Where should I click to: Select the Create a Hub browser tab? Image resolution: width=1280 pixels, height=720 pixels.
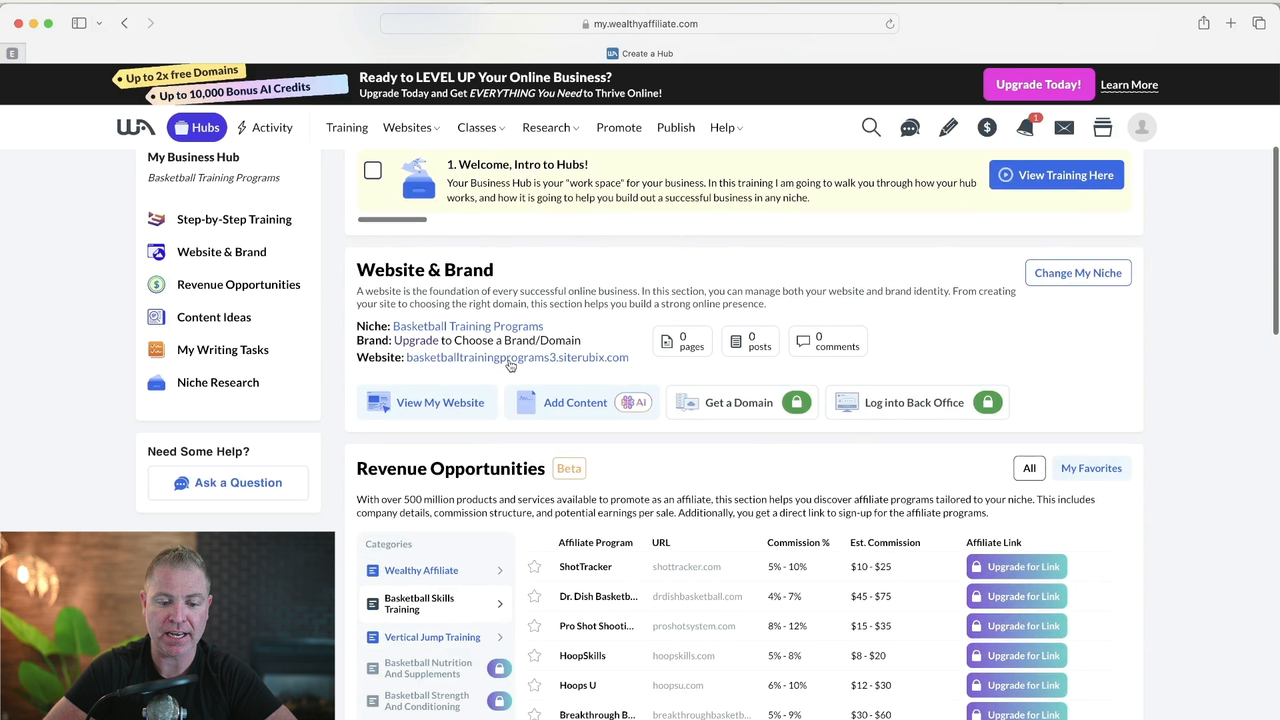(x=640, y=53)
